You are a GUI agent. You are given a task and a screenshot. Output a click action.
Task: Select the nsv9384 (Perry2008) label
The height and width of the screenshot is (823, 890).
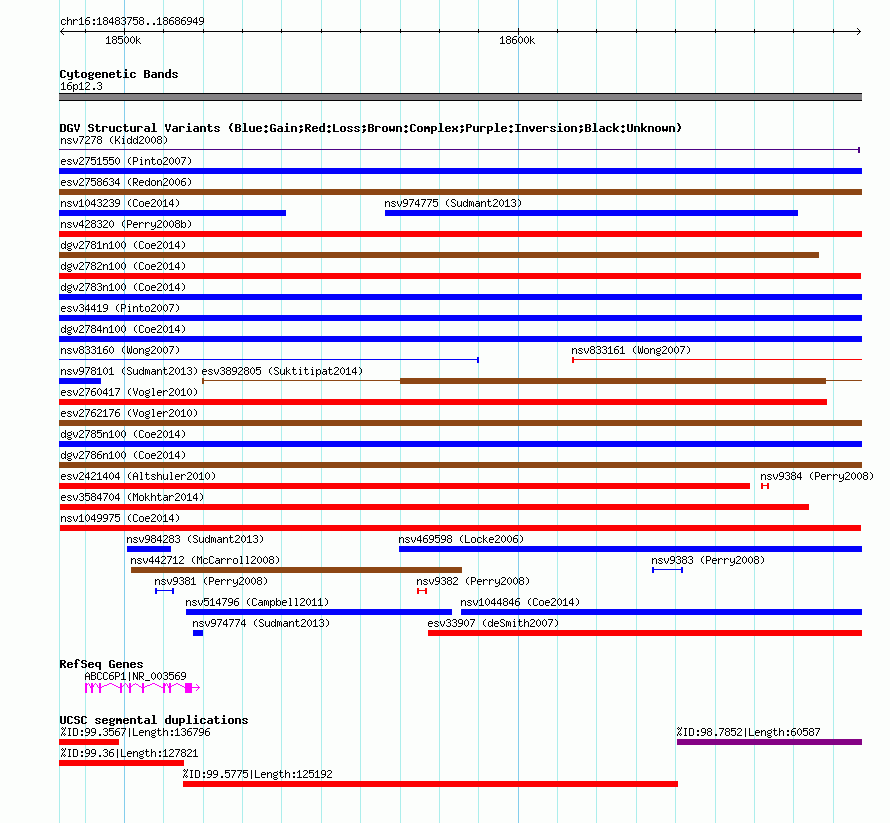pyautogui.click(x=817, y=476)
